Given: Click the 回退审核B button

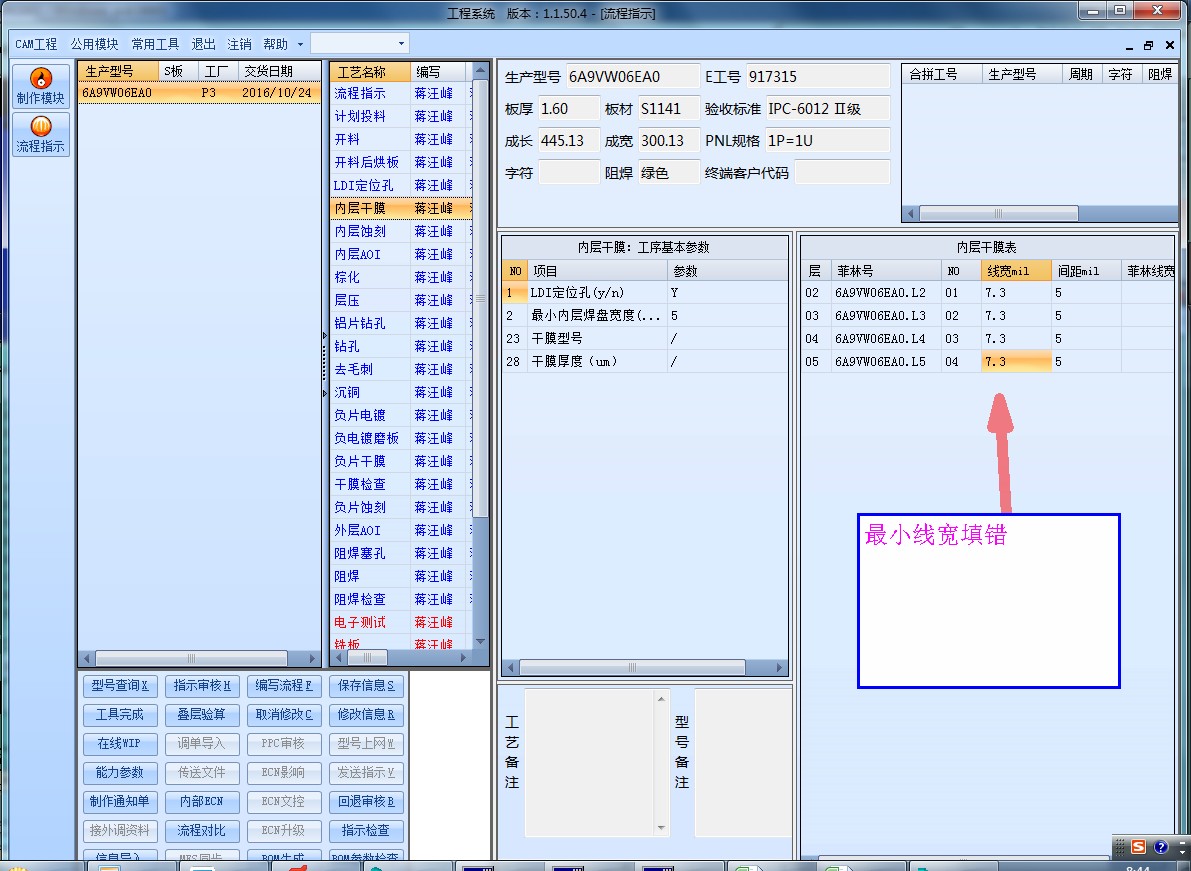Looking at the screenshot, I should (x=366, y=801).
